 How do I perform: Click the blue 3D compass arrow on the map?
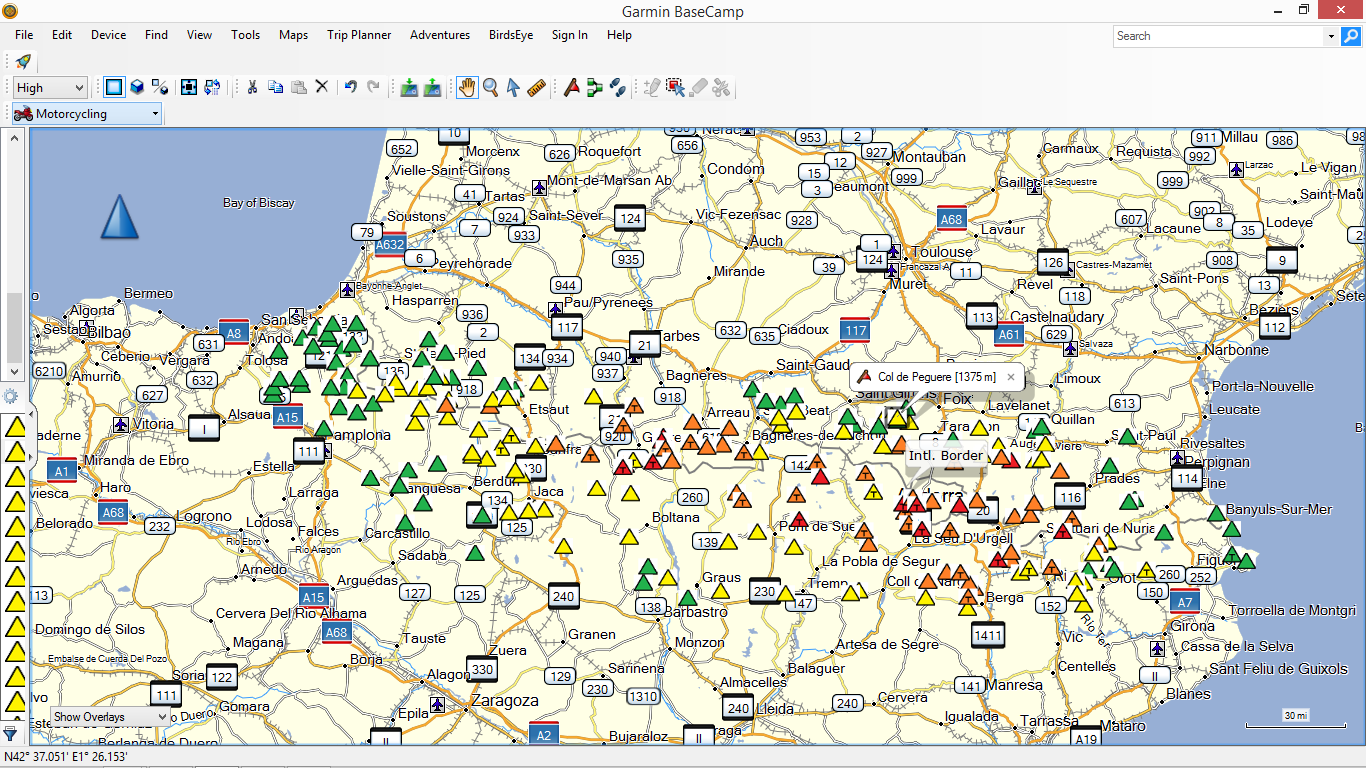(x=120, y=217)
